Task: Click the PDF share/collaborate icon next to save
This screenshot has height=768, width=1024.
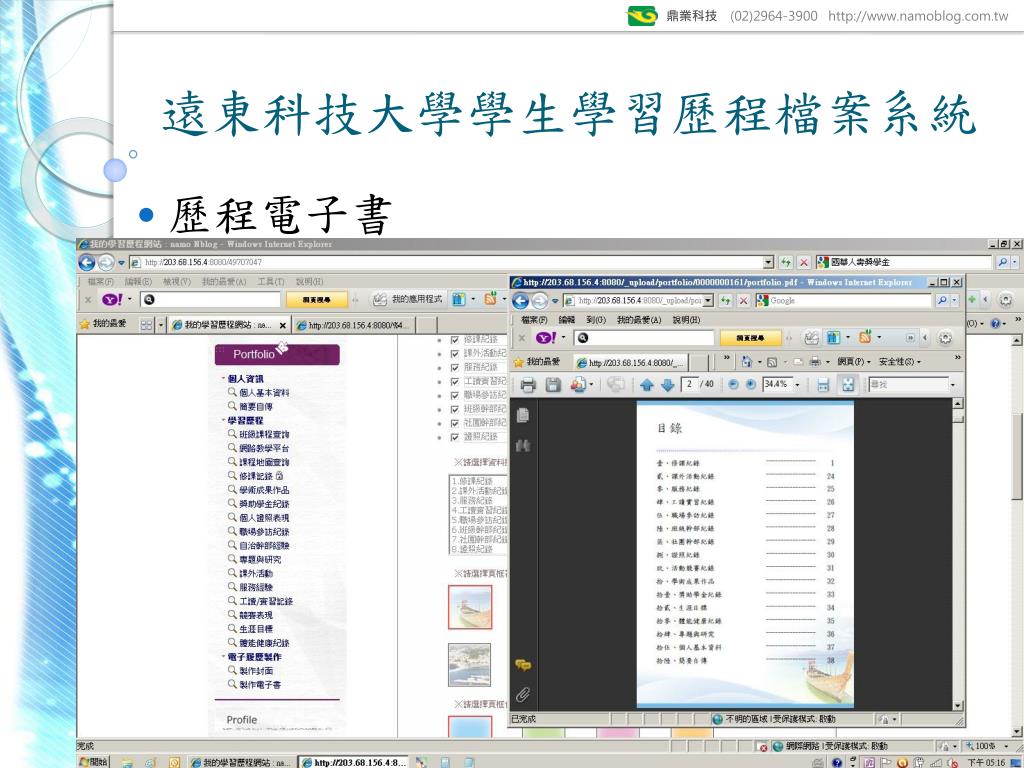Action: coord(578,385)
